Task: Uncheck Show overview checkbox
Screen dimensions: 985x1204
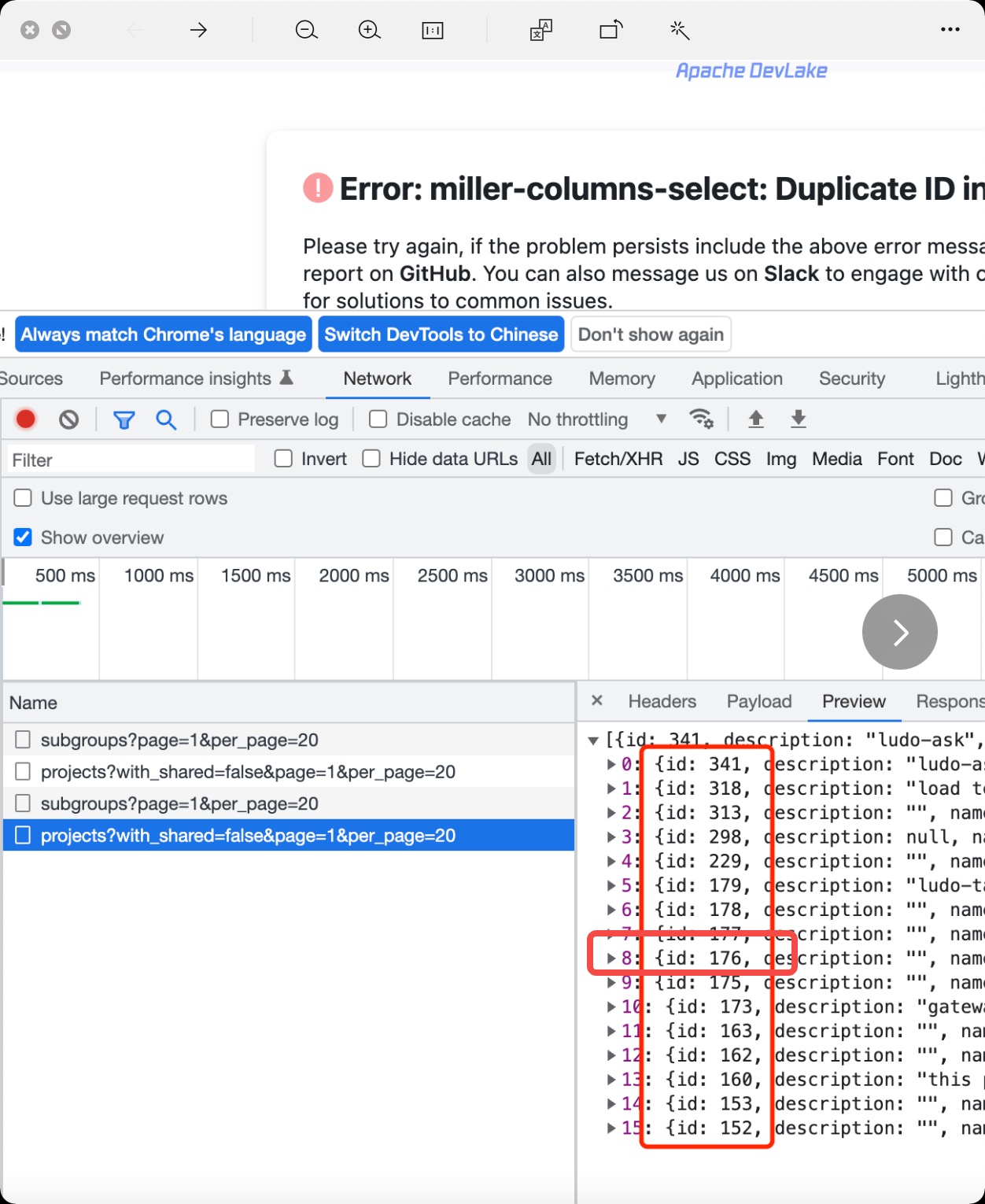Action: (23, 537)
